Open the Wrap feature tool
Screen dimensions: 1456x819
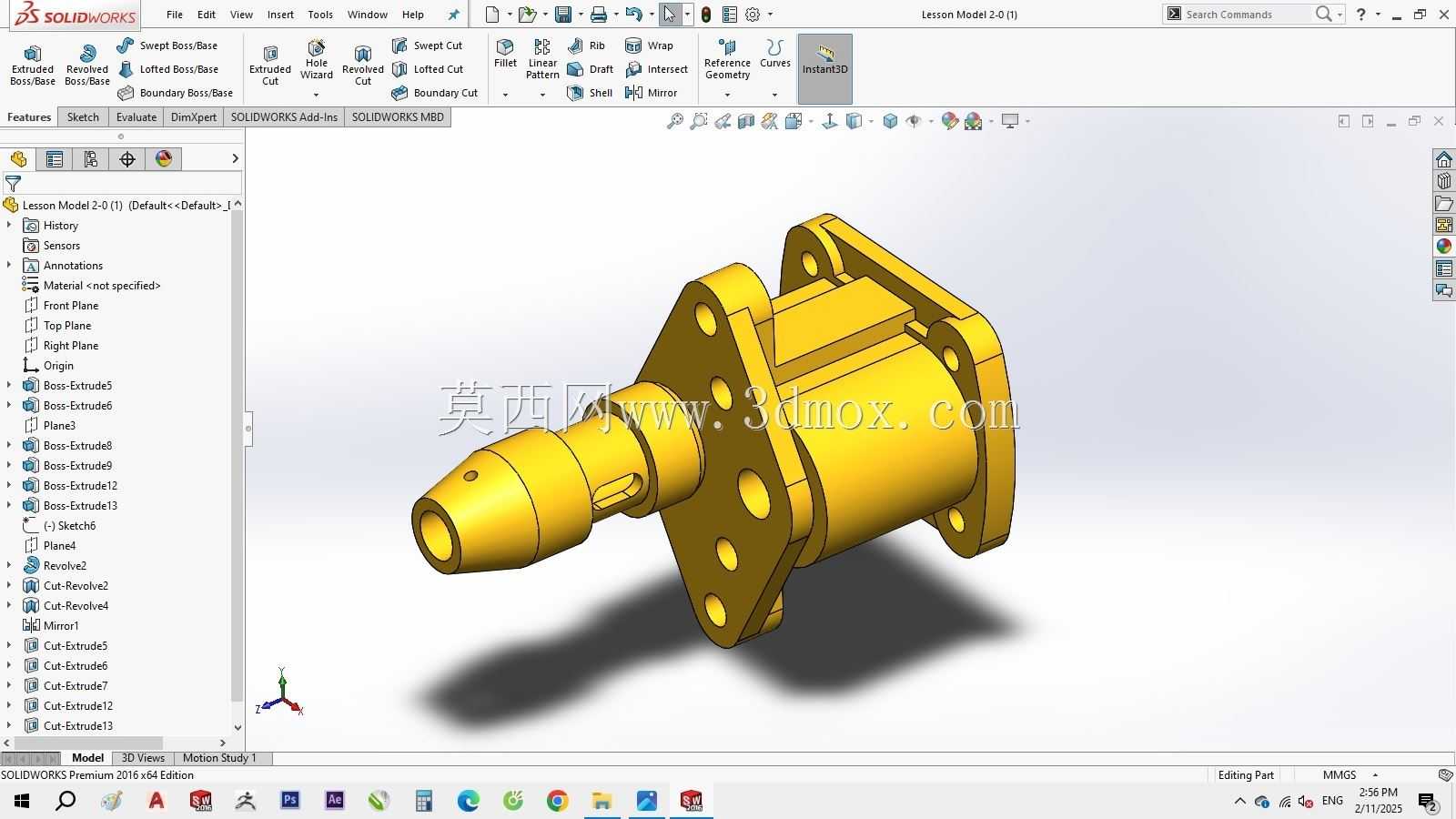coord(650,45)
